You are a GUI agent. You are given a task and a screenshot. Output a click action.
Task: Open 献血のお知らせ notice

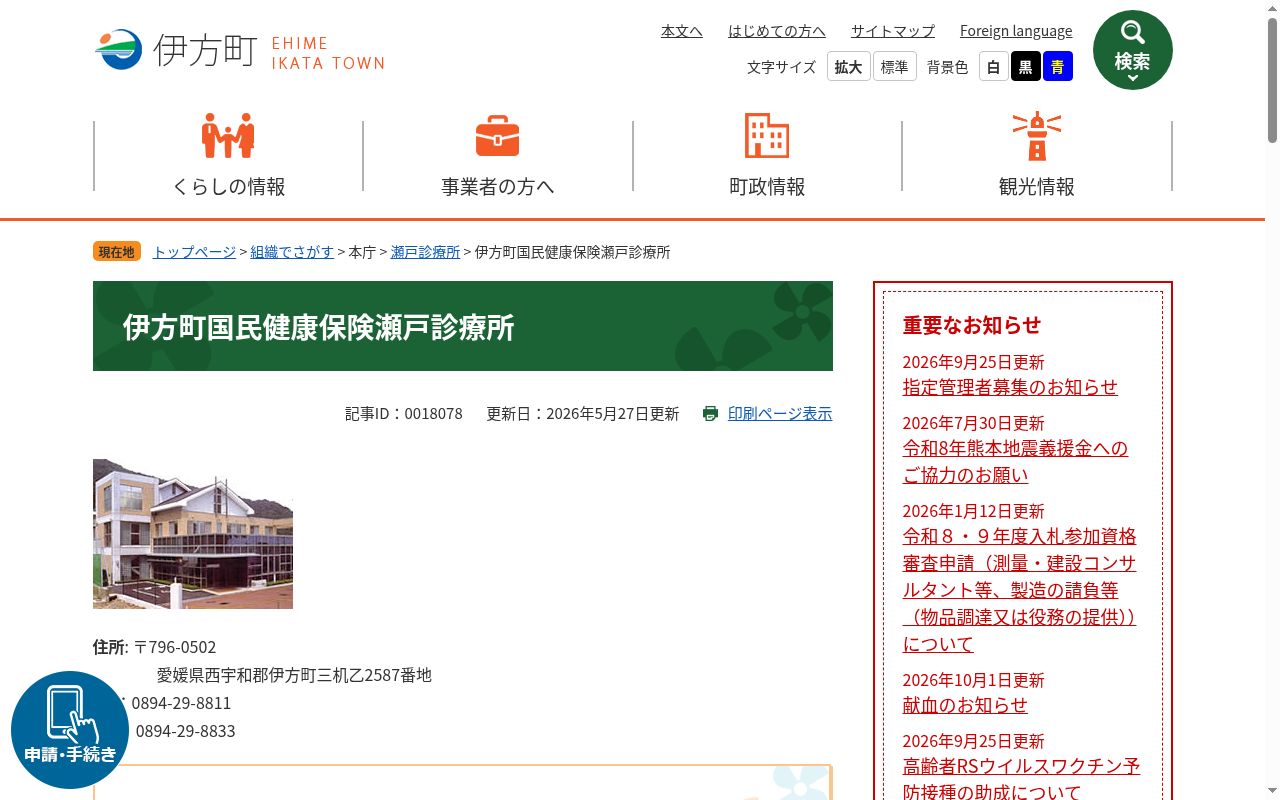[x=965, y=705]
